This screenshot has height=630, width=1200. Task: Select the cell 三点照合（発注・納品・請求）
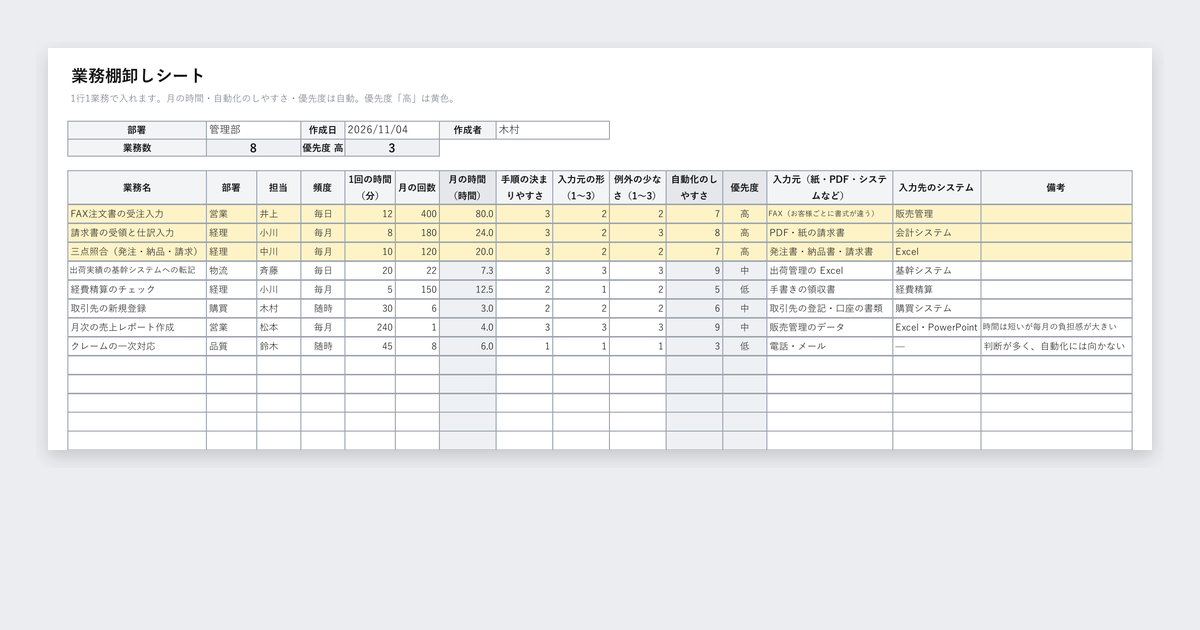(137, 252)
